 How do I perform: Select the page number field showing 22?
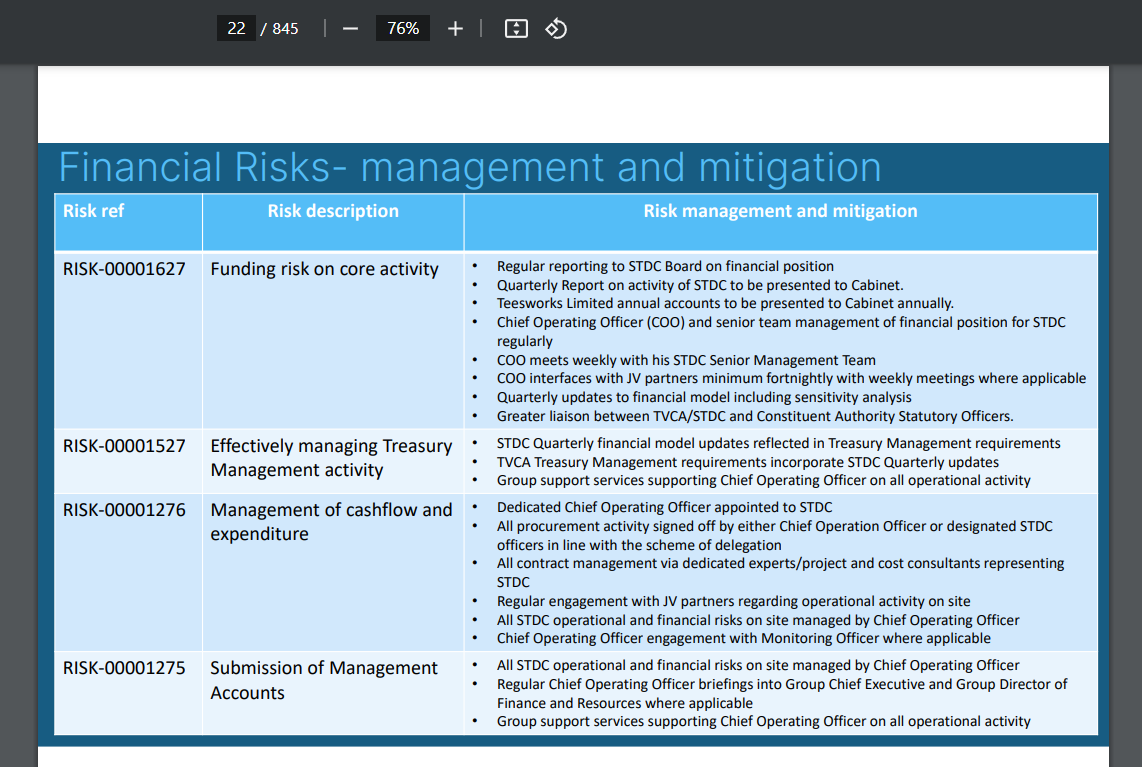(x=236, y=28)
